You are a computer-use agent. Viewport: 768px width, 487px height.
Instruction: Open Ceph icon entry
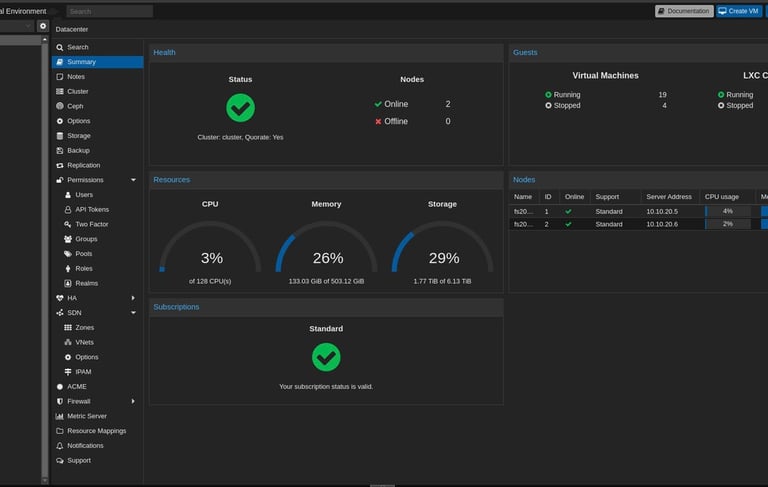59,106
